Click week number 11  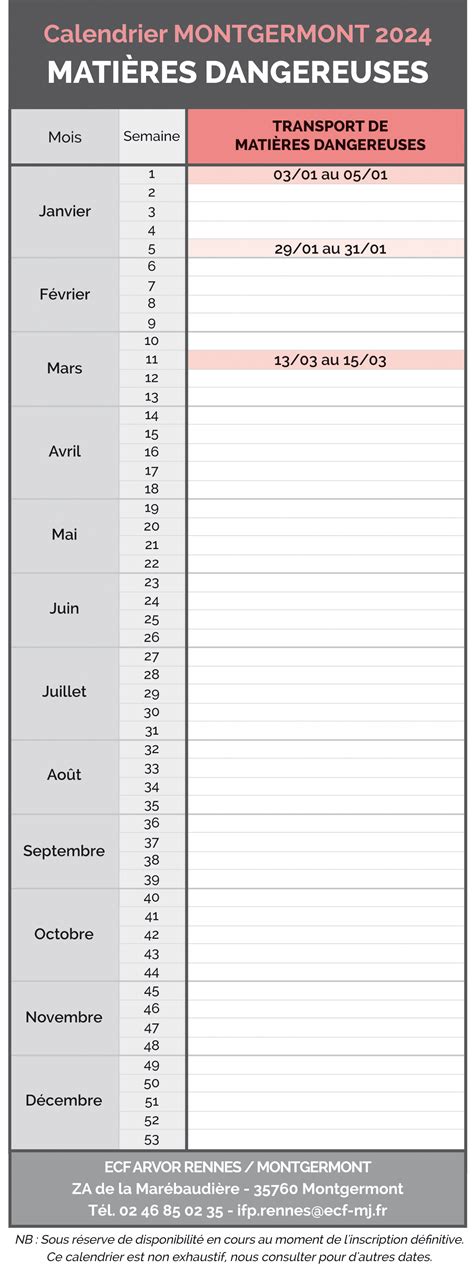coord(152,360)
